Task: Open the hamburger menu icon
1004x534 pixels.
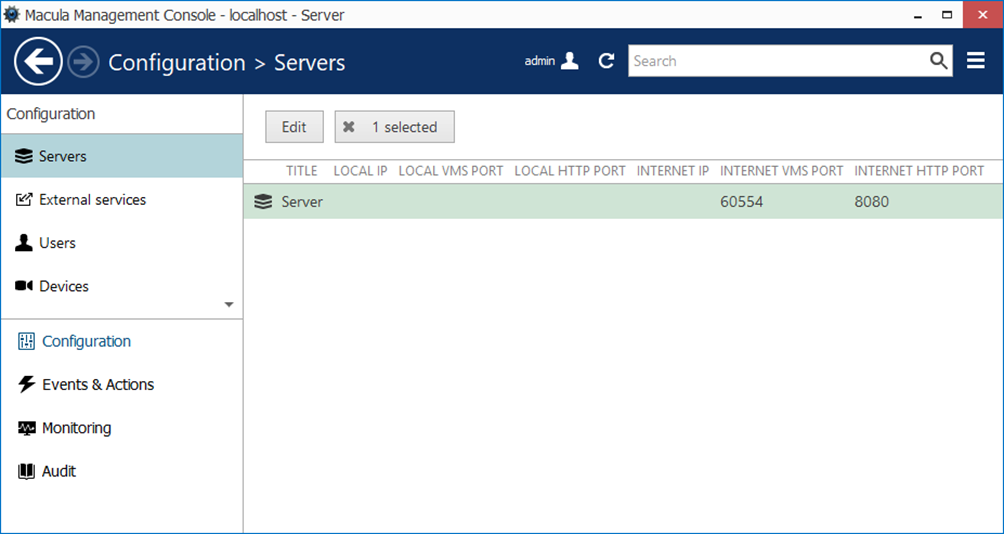Action: click(976, 61)
